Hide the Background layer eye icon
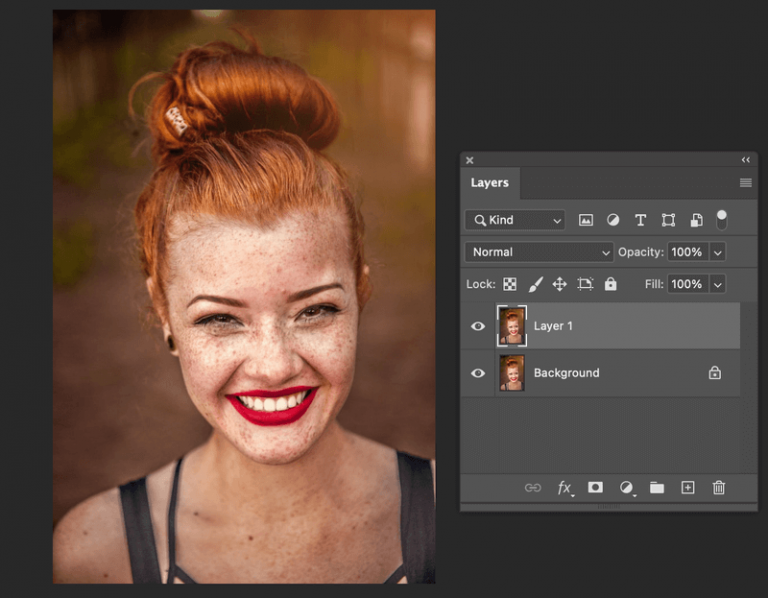Viewport: 768px width, 598px height. (x=478, y=373)
